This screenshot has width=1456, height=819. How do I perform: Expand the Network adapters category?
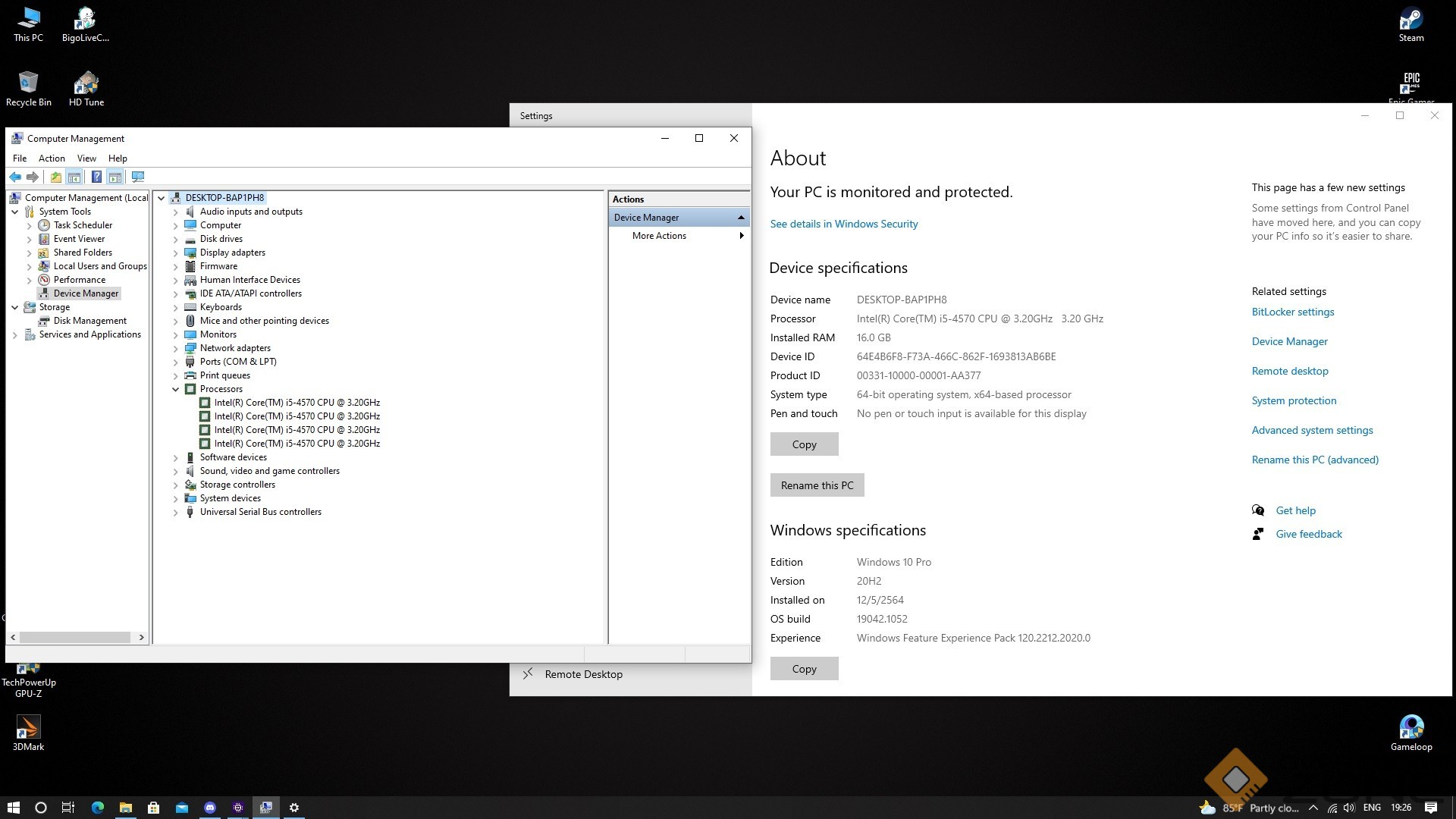pyautogui.click(x=176, y=348)
